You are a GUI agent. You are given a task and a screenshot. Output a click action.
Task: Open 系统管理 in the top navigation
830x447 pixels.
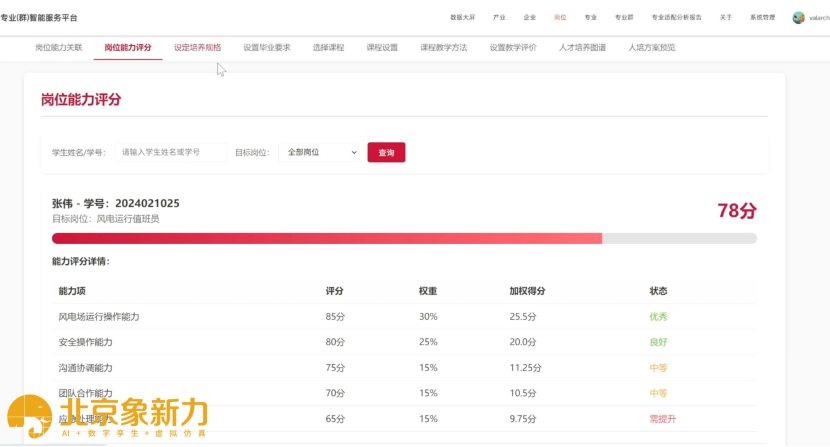(x=763, y=18)
